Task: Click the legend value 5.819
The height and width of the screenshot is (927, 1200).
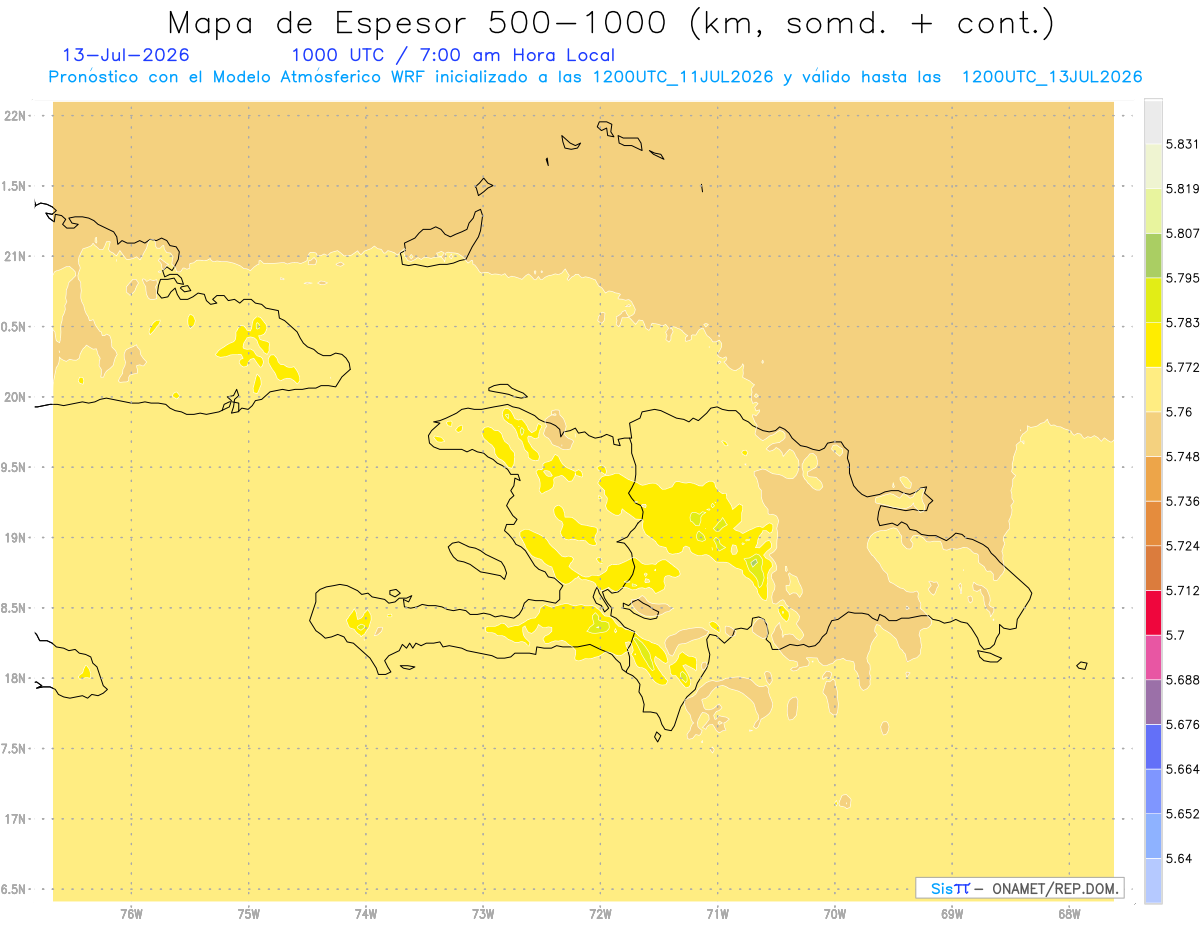Action: tap(1182, 189)
